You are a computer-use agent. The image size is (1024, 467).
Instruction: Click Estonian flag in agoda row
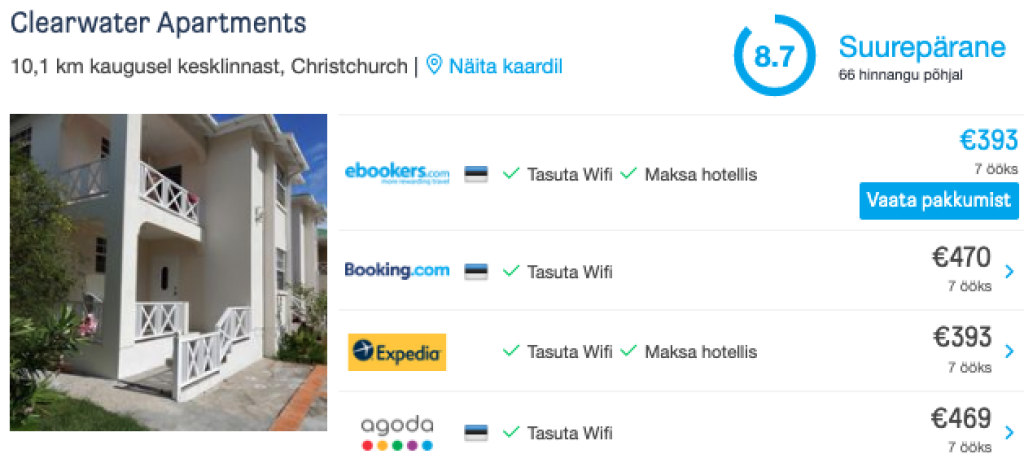(476, 433)
